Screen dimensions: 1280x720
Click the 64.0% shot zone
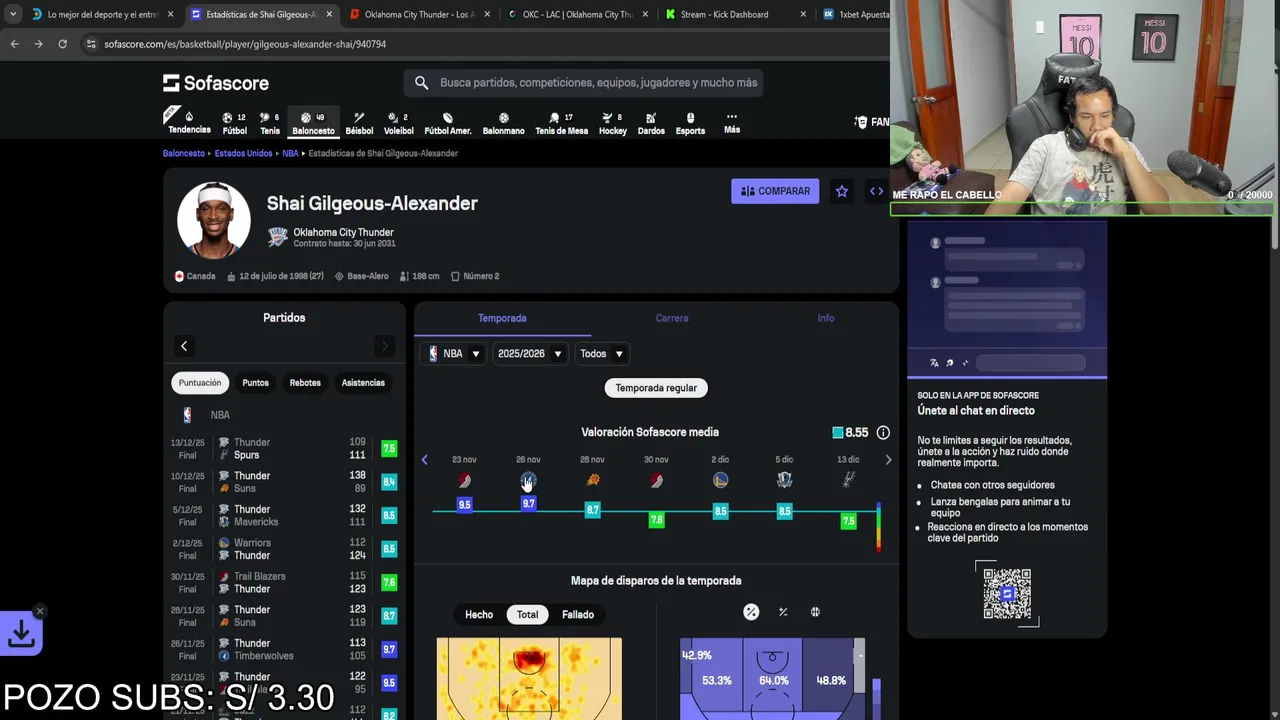(772, 680)
